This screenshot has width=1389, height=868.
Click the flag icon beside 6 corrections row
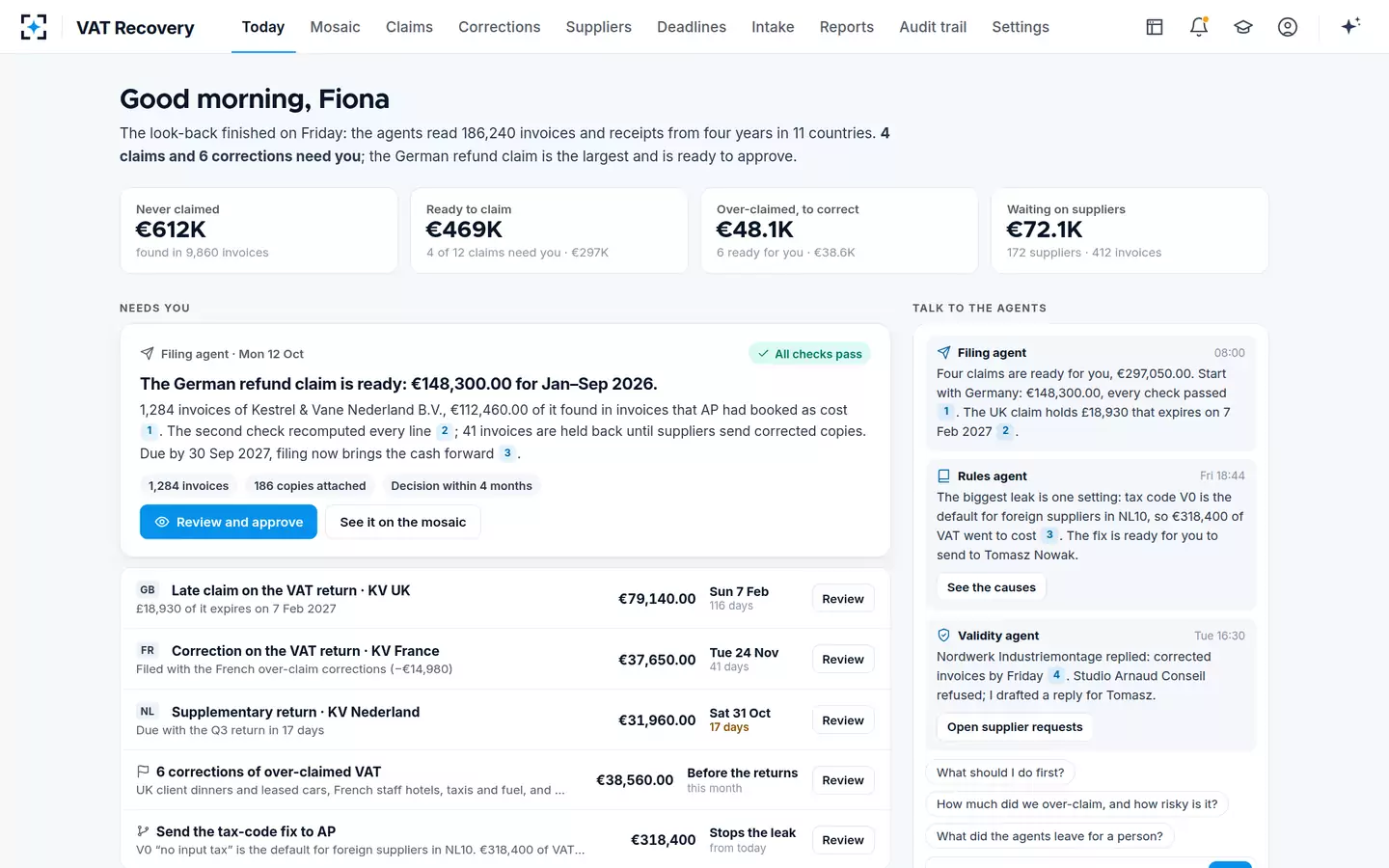coord(143,772)
